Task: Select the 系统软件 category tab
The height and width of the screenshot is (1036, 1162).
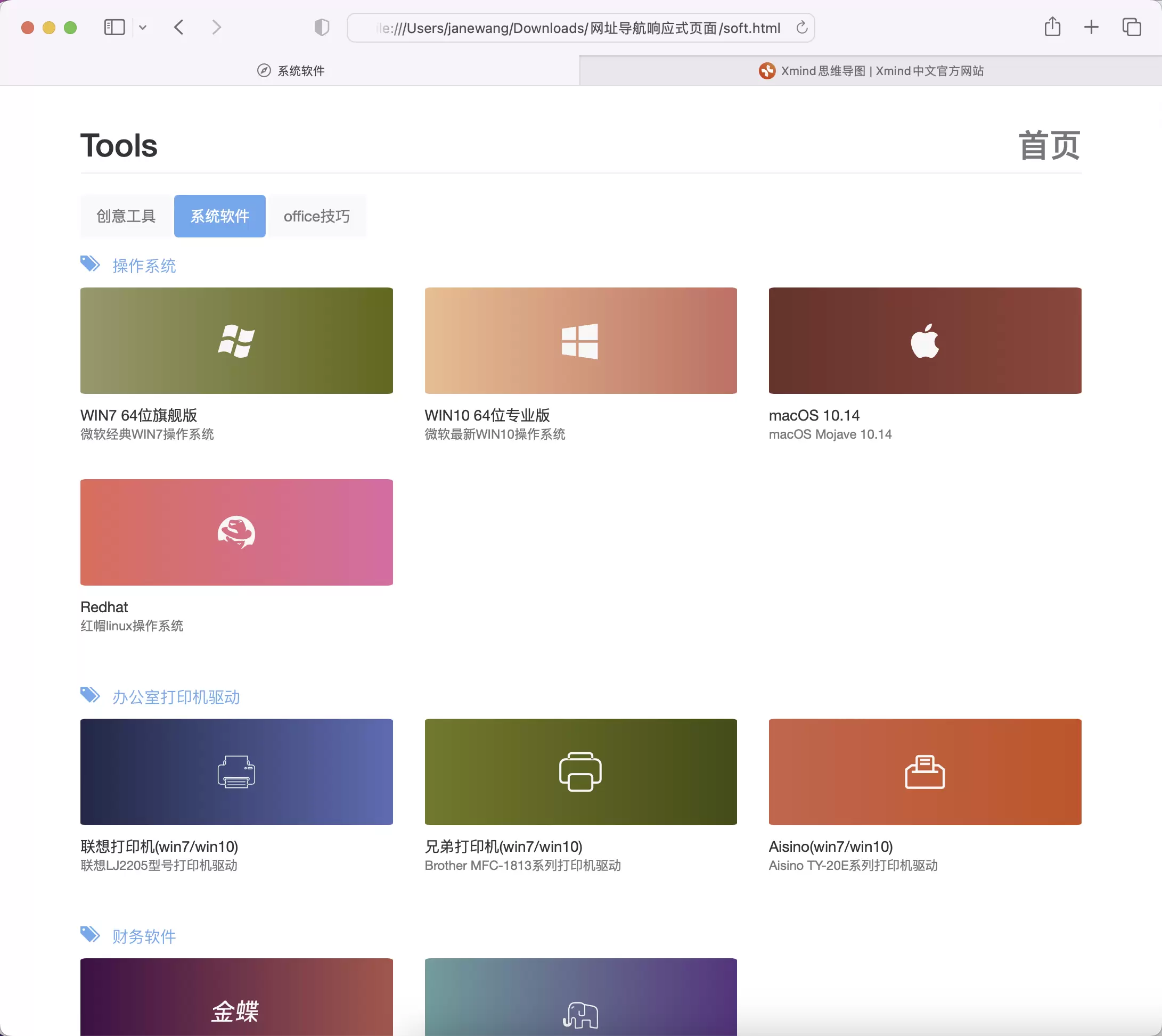Action: click(x=220, y=216)
